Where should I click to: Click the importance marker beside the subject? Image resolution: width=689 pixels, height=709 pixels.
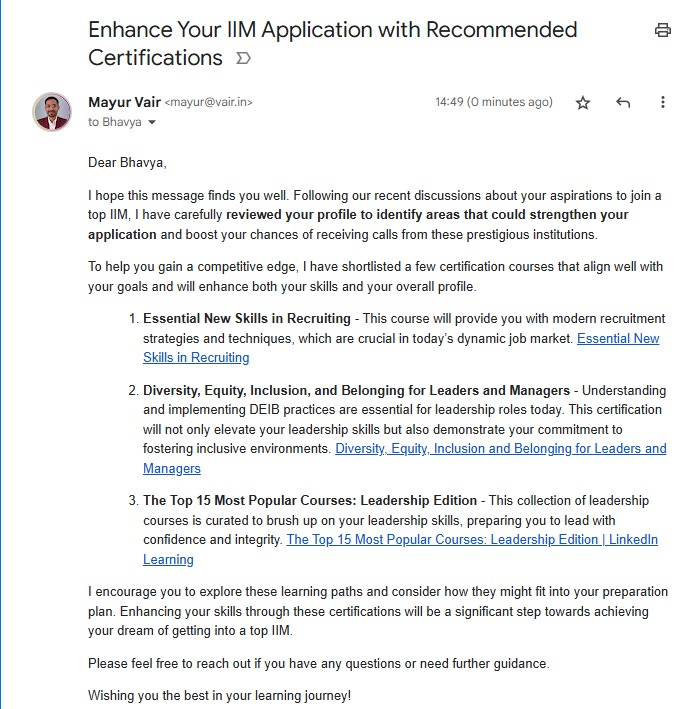242,59
